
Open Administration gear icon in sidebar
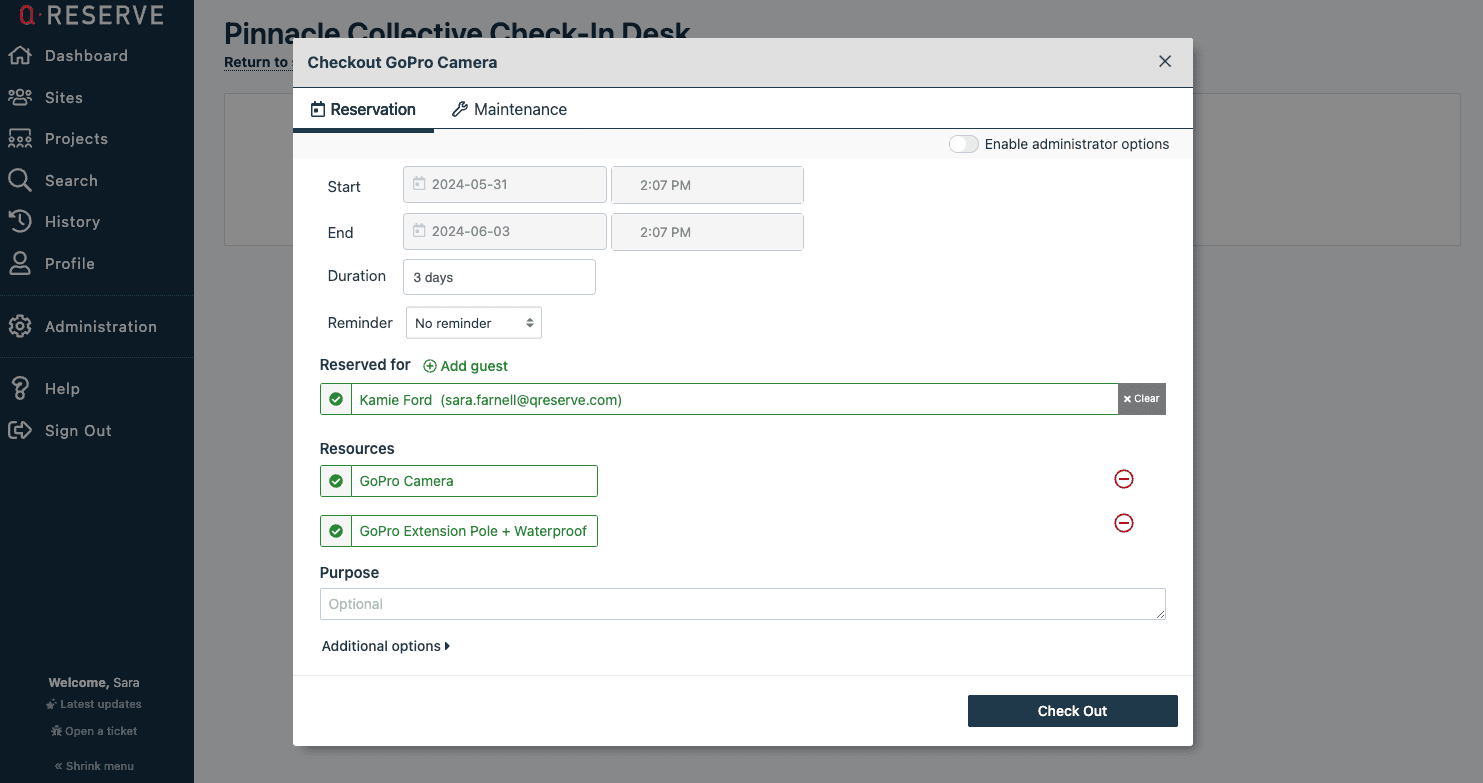(20, 327)
